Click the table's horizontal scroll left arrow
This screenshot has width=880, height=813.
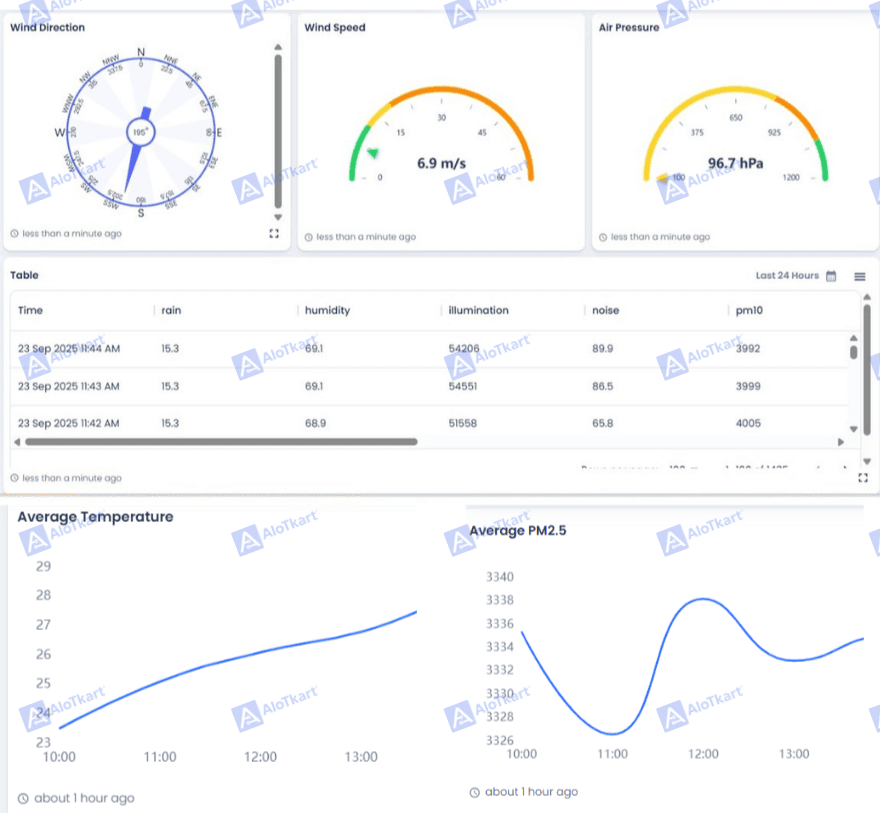pyautogui.click(x=17, y=442)
